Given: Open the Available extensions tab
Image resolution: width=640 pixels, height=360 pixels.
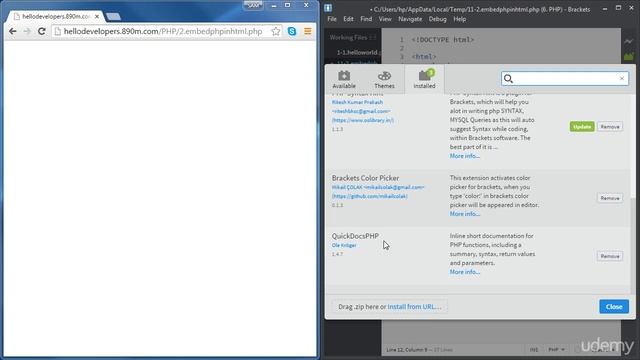Looking at the screenshot, I should [x=344, y=79].
